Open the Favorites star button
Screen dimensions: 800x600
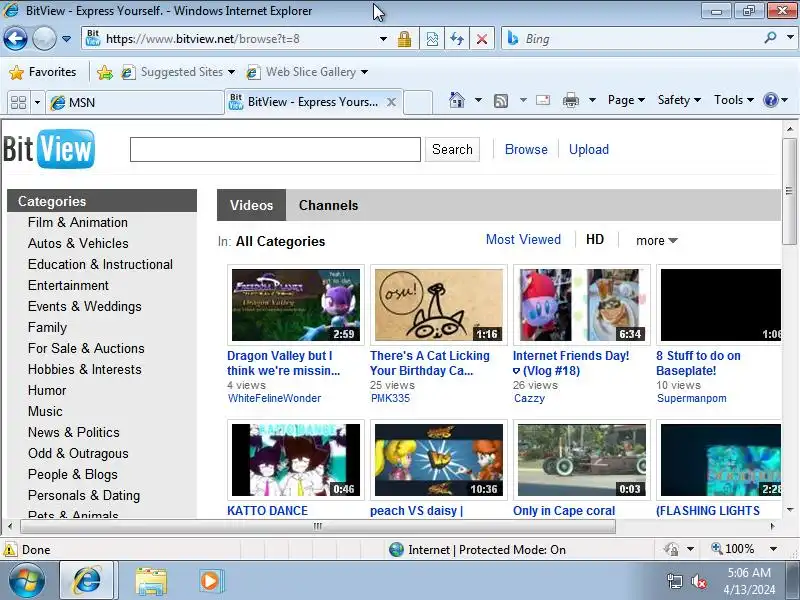coord(43,72)
